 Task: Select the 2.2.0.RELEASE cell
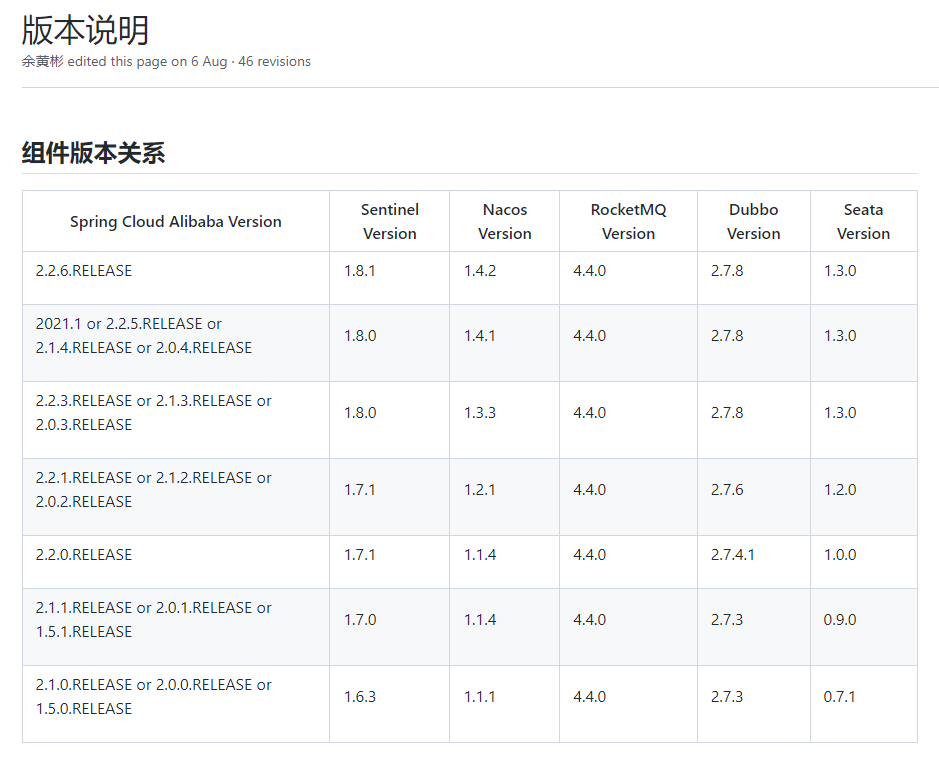[175, 562]
